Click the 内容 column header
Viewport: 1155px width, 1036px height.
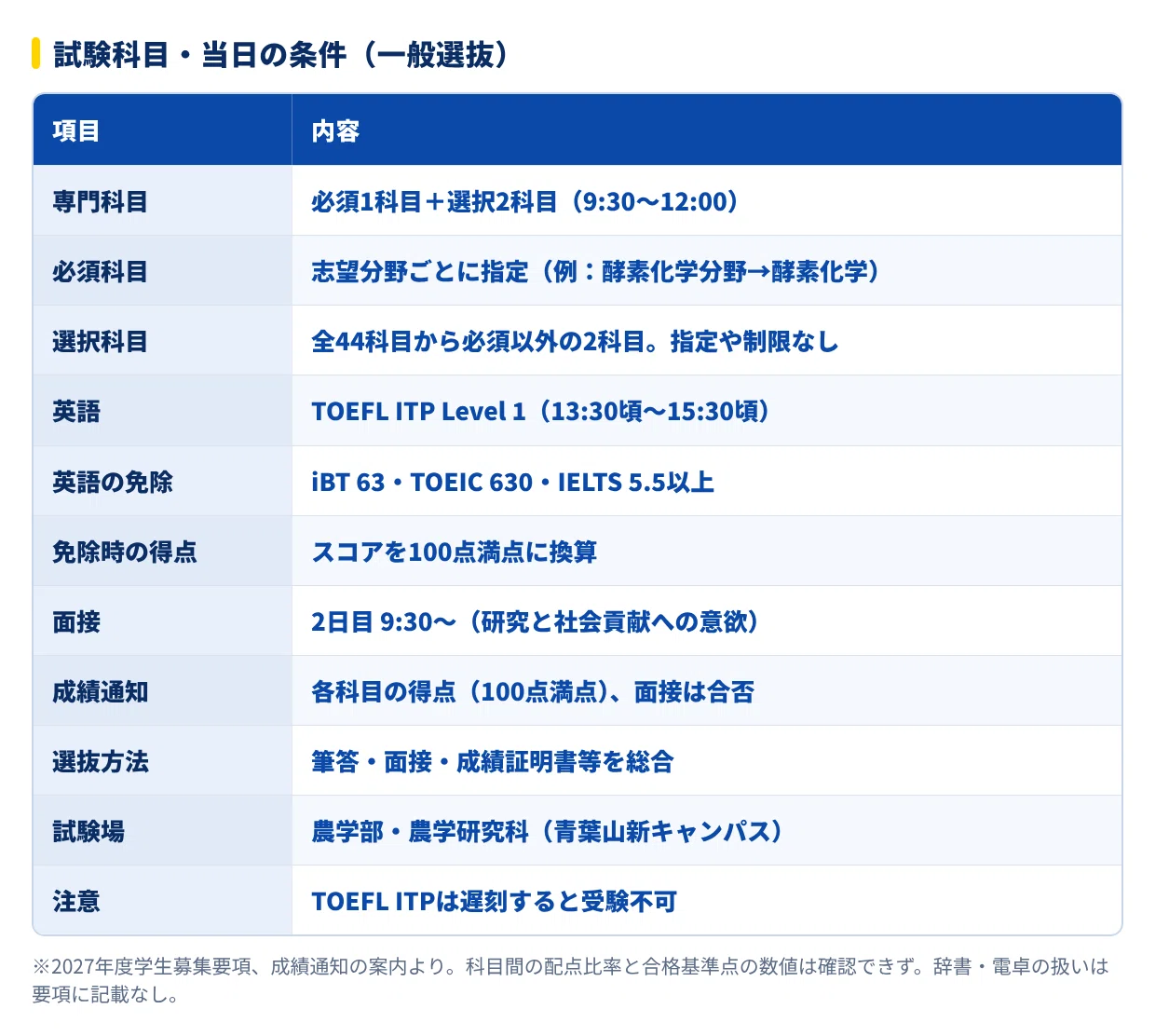coord(335,131)
